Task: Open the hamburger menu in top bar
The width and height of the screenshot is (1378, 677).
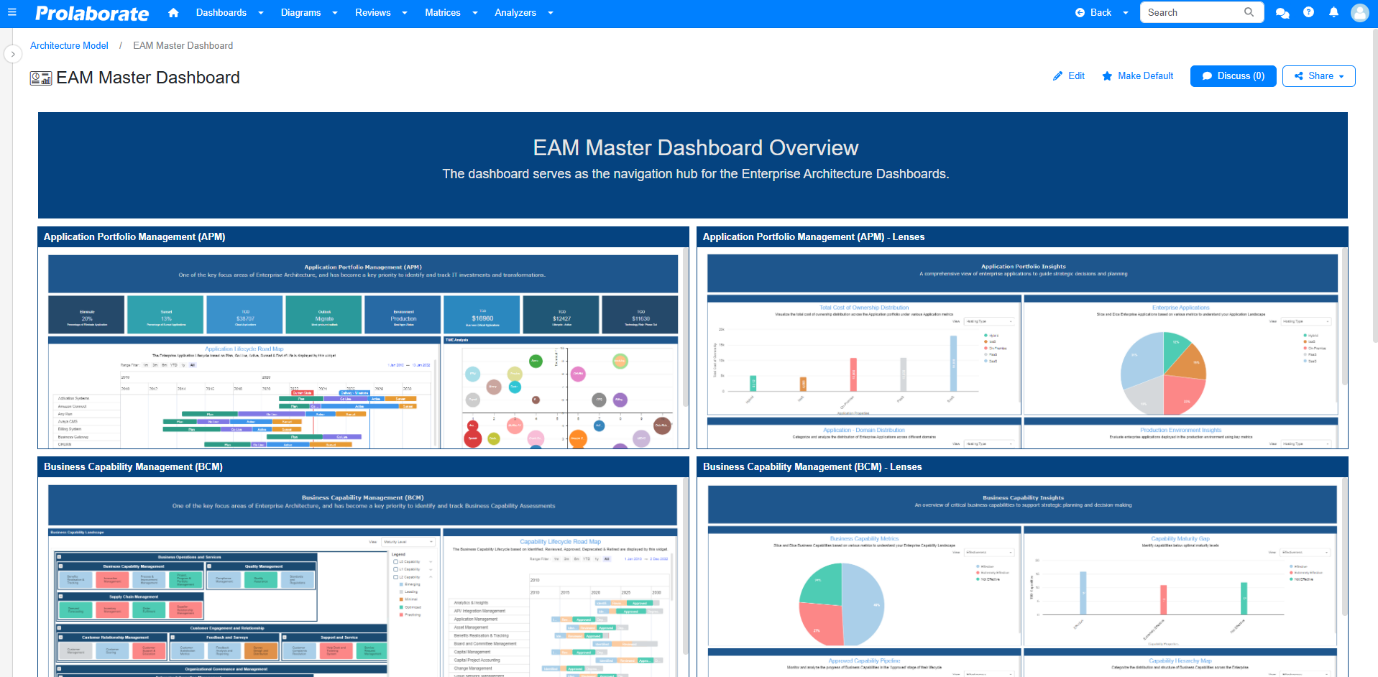Action: [12, 13]
